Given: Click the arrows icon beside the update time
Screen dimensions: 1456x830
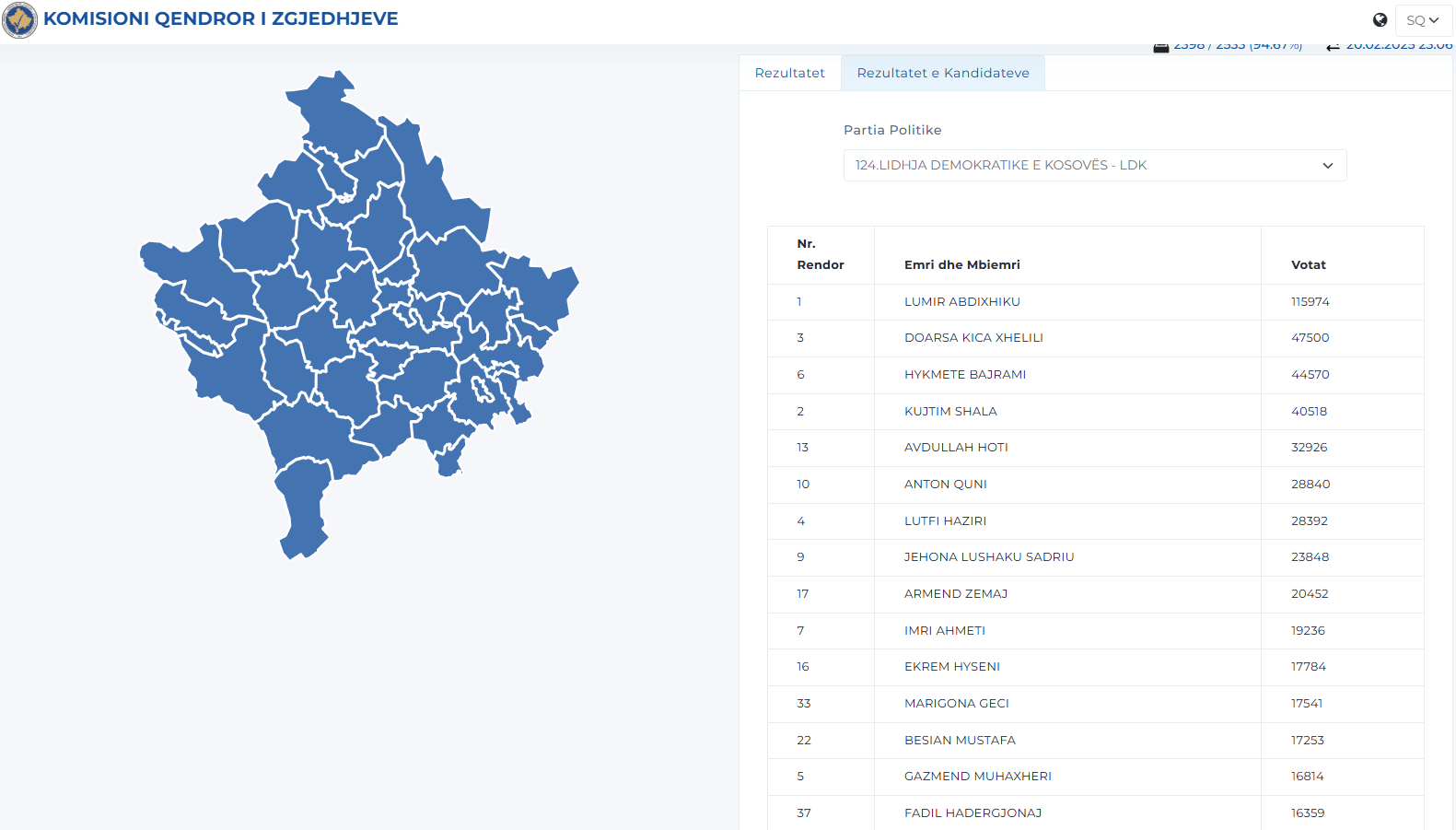Looking at the screenshot, I should pyautogui.click(x=1333, y=47).
